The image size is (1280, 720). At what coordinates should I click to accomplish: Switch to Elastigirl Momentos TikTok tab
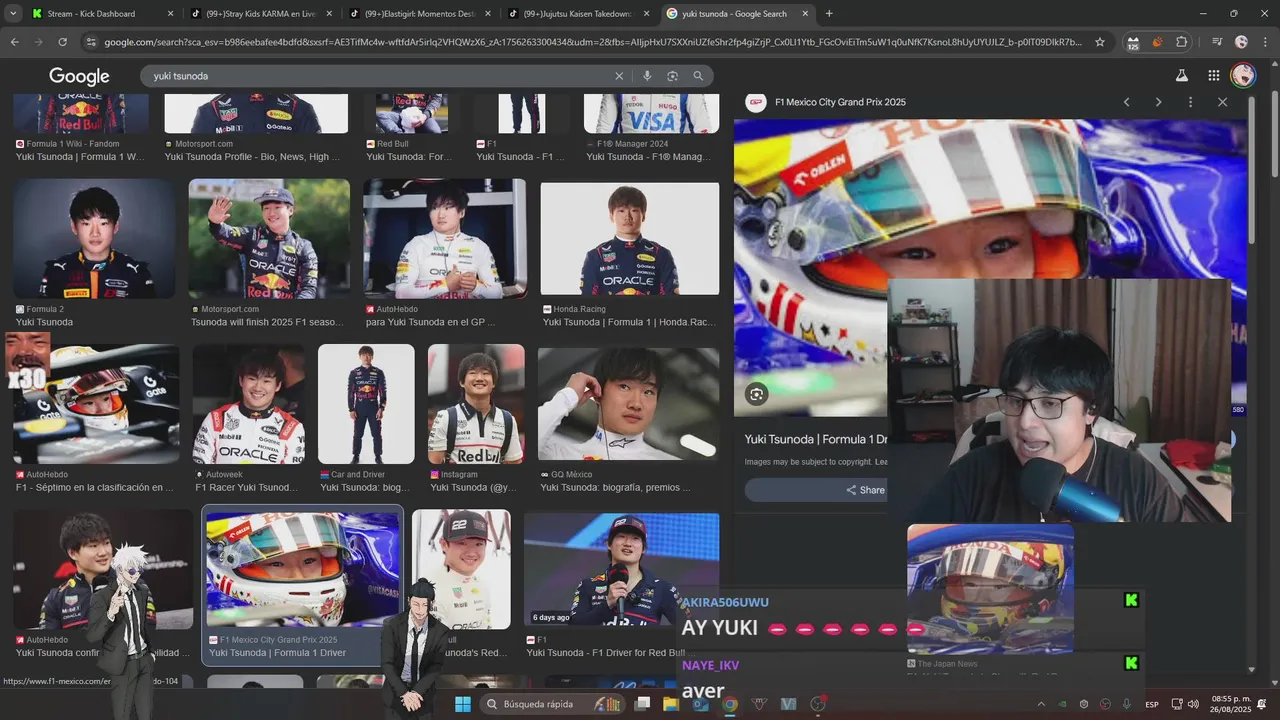pos(419,14)
